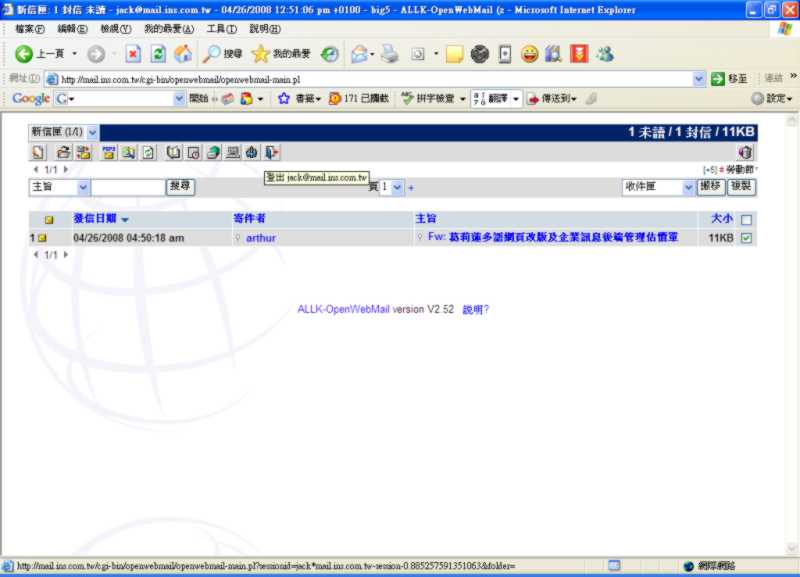This screenshot has height=577, width=800.
Task: Click the top next-page arrow beside 1/1
Action: click(66, 169)
